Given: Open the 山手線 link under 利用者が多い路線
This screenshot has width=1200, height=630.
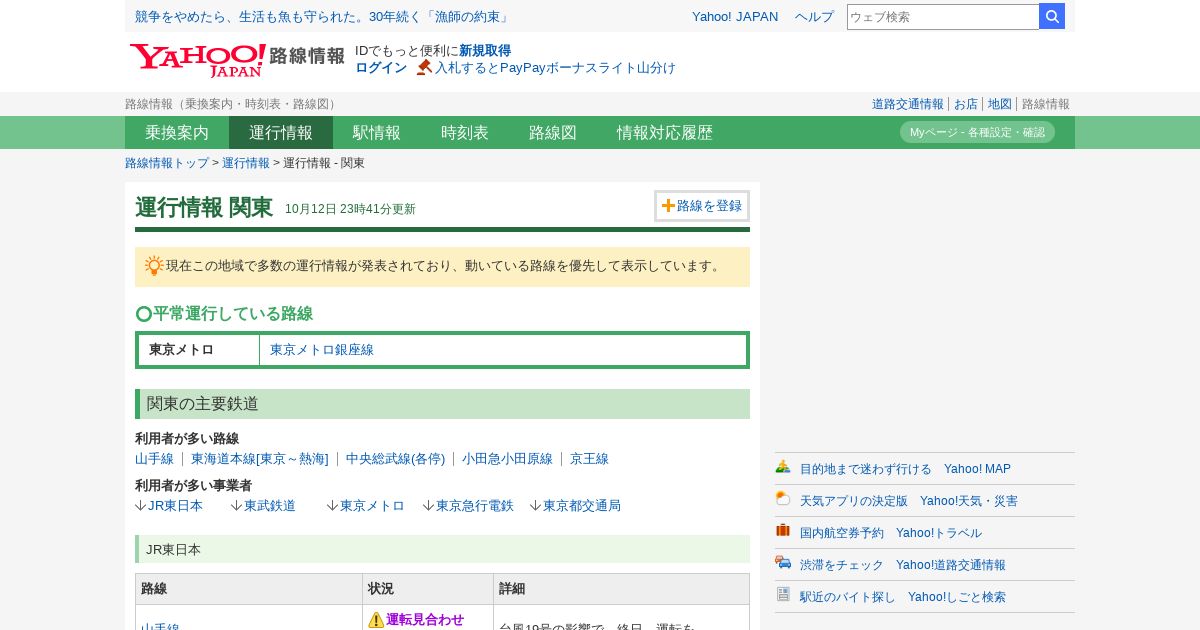Looking at the screenshot, I should point(154,459).
